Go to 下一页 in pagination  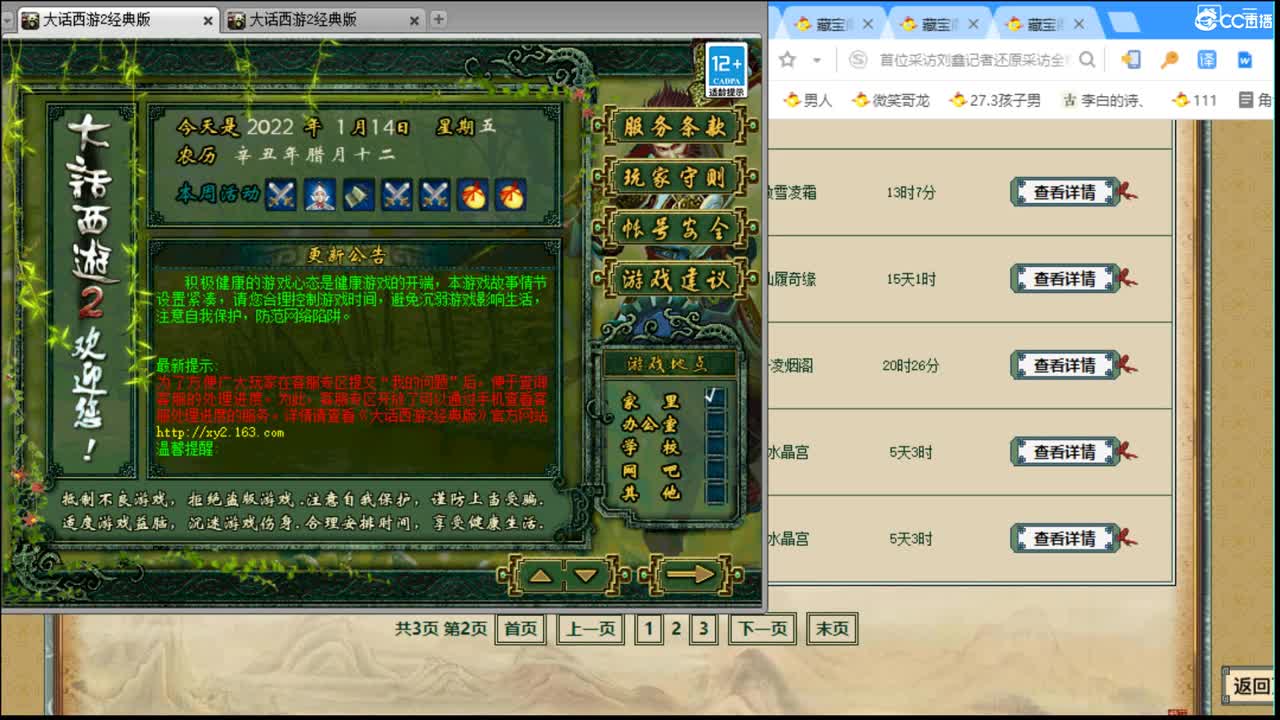tap(762, 629)
